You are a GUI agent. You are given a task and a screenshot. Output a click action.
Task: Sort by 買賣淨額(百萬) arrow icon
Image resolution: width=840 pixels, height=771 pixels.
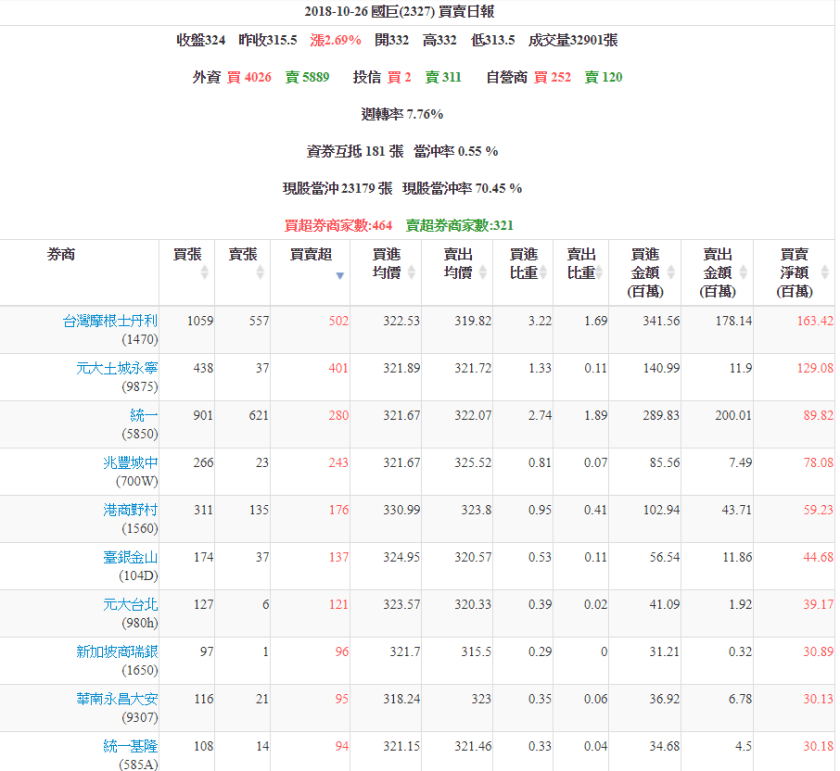tap(824, 272)
